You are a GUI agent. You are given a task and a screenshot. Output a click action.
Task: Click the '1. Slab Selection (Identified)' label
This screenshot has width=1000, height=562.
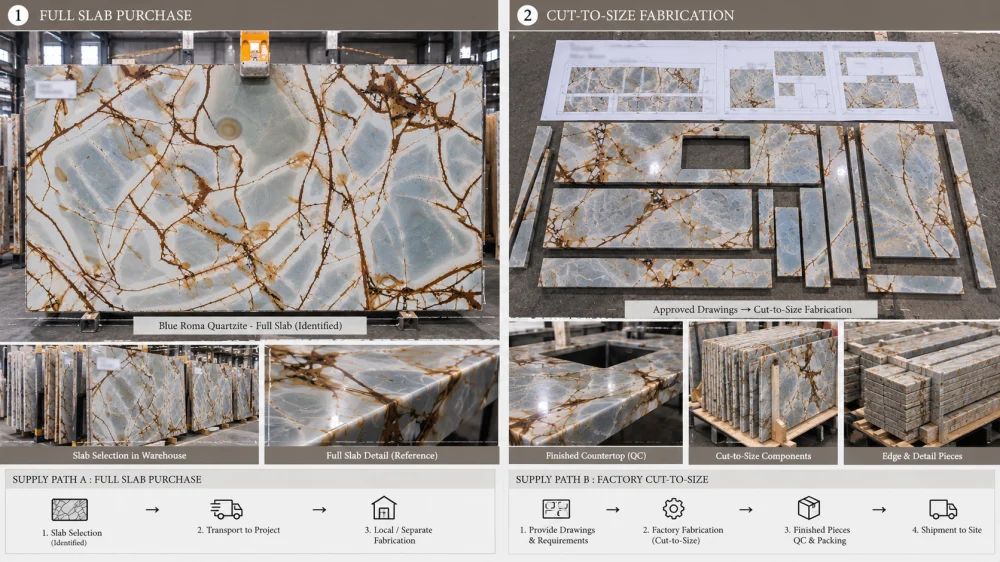pos(71,537)
